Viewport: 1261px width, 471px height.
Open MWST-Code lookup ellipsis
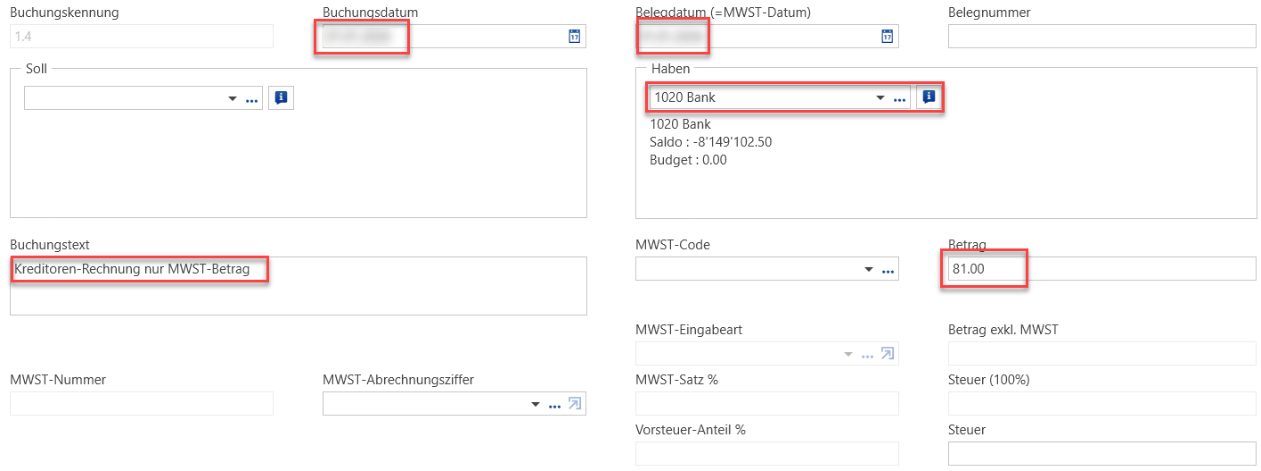(887, 270)
